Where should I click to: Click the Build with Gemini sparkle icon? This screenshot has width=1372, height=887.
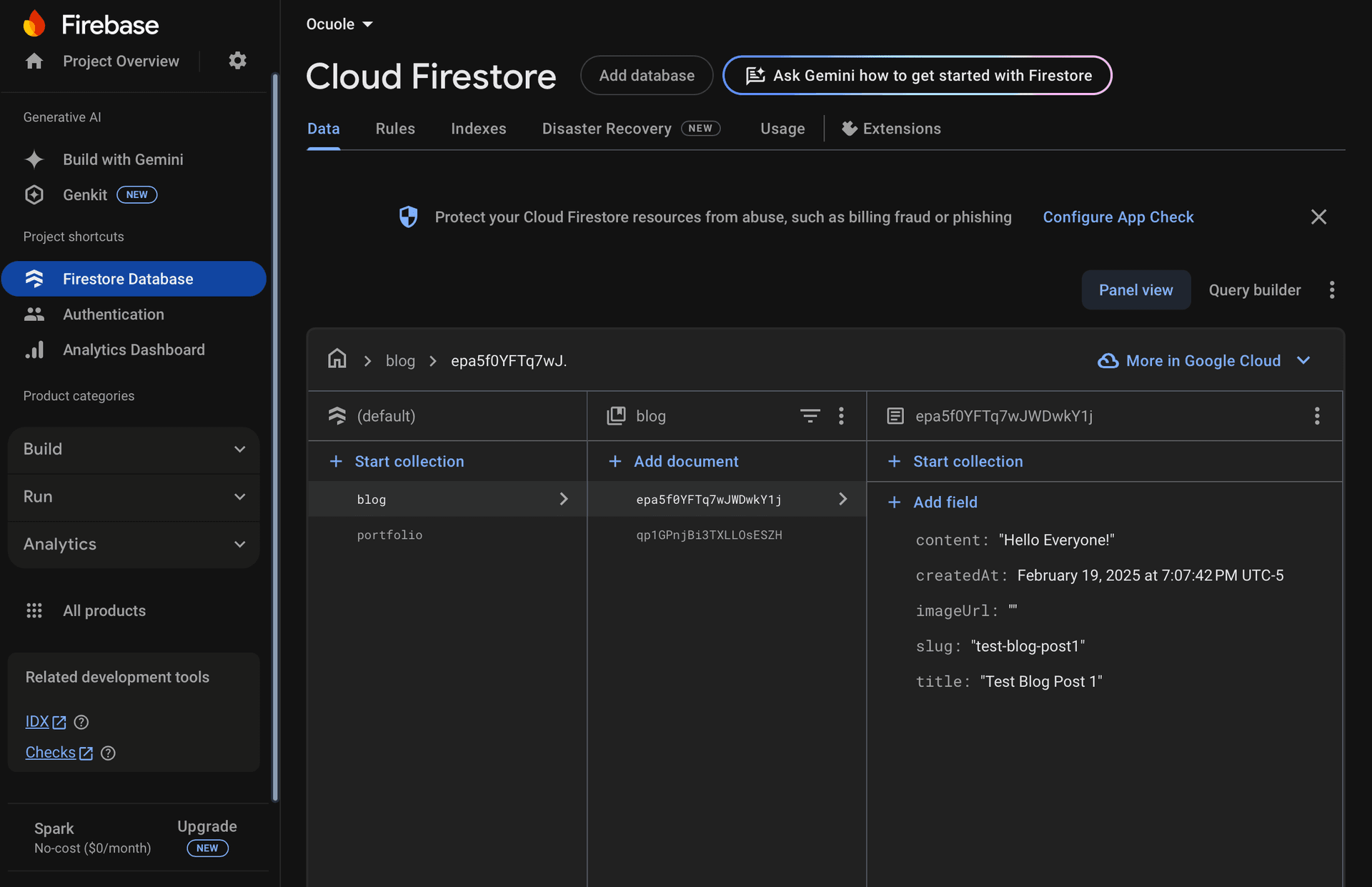click(34, 159)
